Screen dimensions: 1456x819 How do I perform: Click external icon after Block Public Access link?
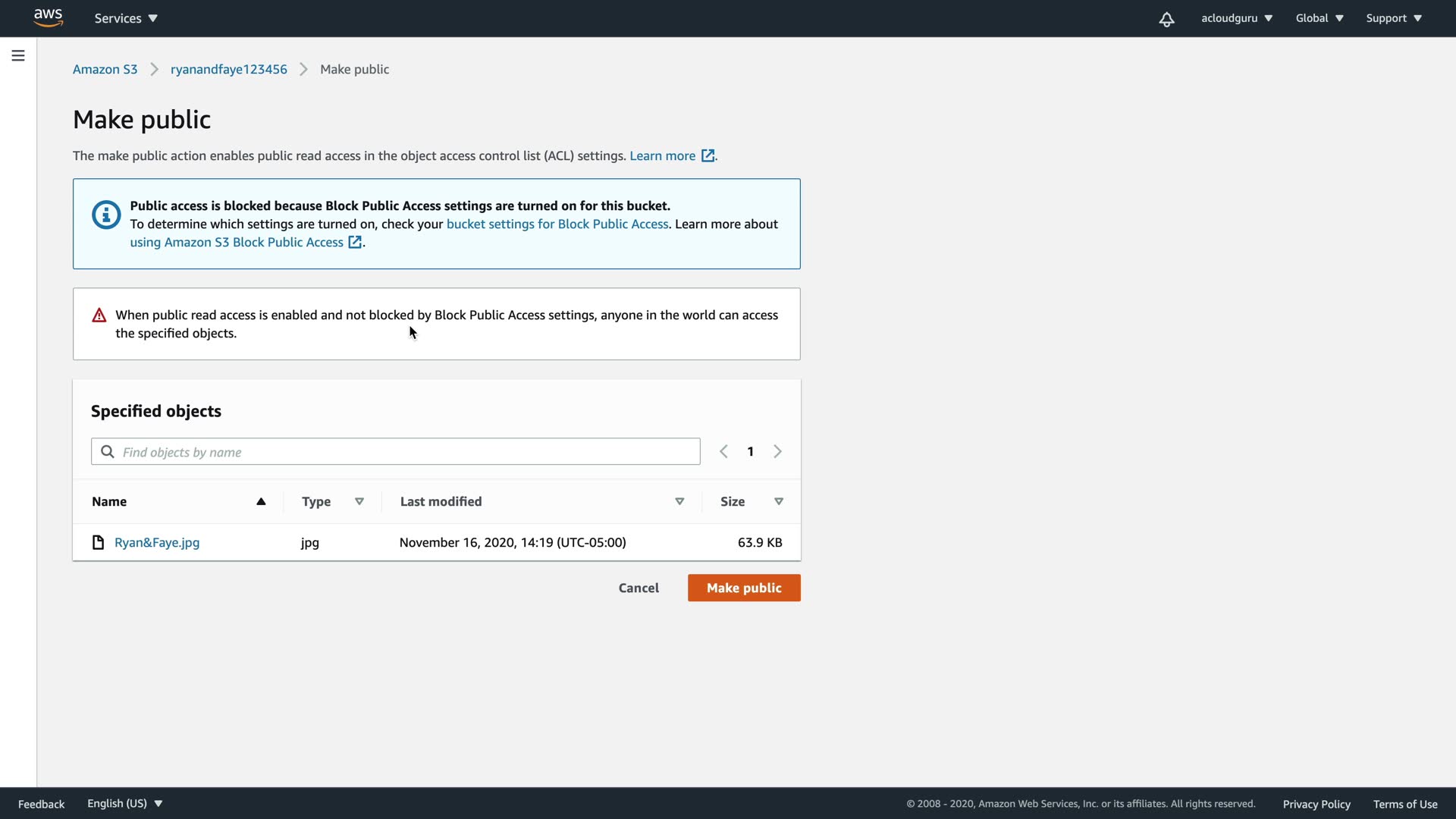(x=354, y=243)
